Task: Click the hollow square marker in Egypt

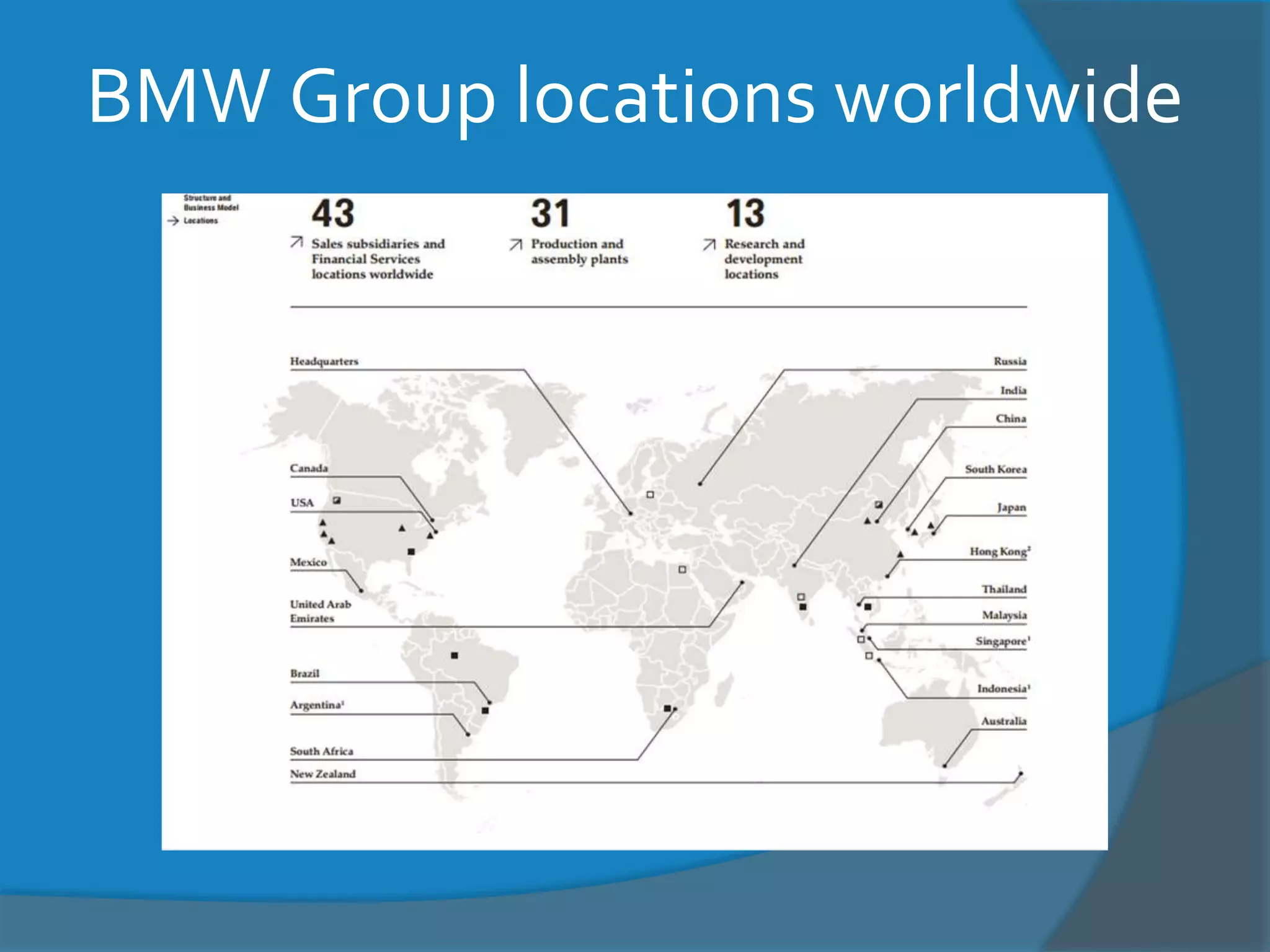Action: click(x=682, y=570)
